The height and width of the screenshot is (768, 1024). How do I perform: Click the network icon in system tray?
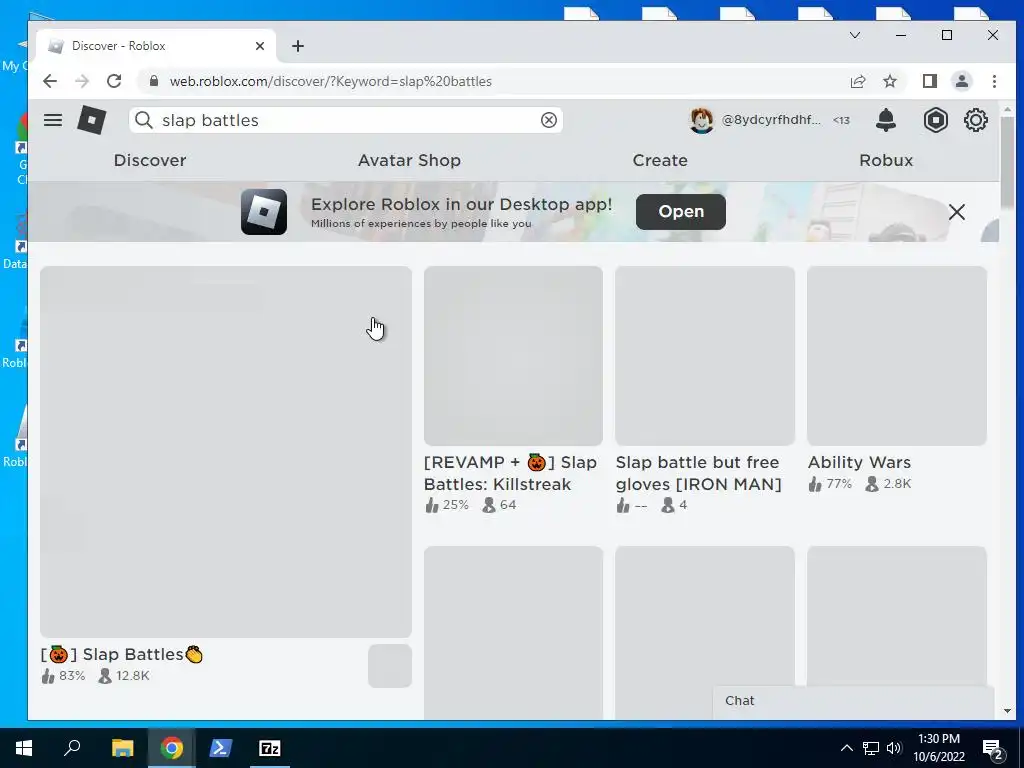coord(871,748)
